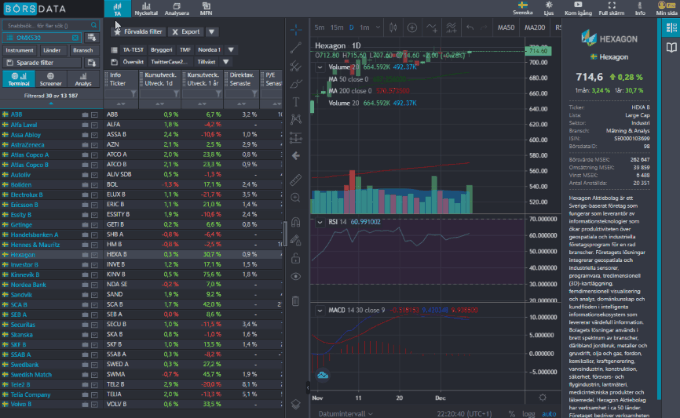Open the Min sida account link

(666, 8)
